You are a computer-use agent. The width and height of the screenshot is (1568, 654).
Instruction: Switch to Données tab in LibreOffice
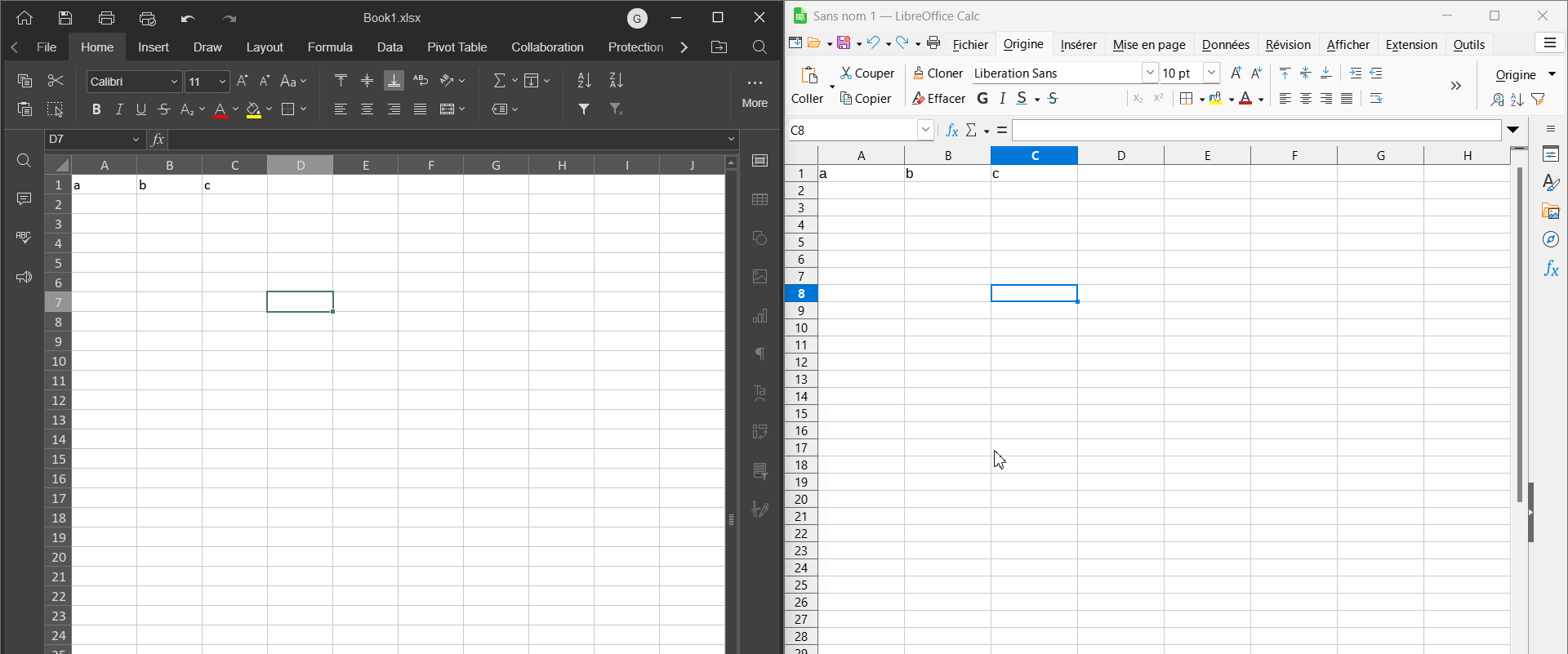(x=1225, y=44)
